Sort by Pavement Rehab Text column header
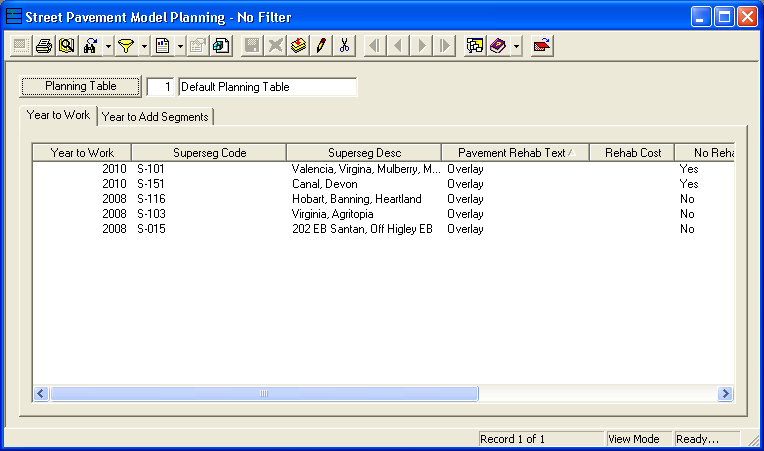Image resolution: width=764 pixels, height=451 pixels. pos(516,153)
